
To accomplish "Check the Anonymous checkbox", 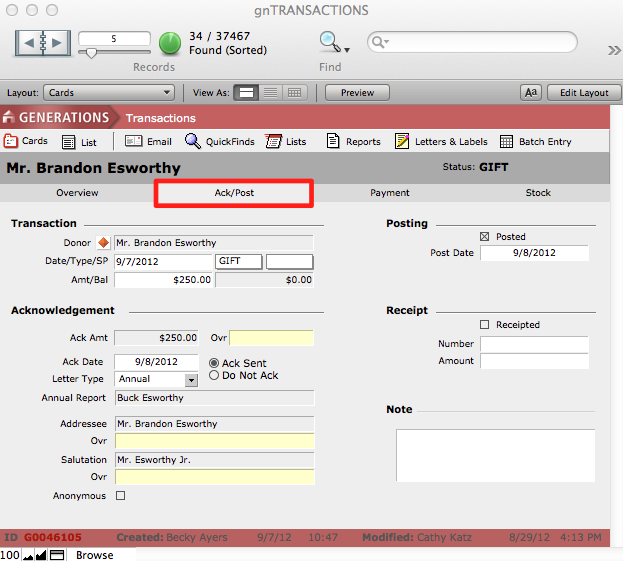I will 121,495.
